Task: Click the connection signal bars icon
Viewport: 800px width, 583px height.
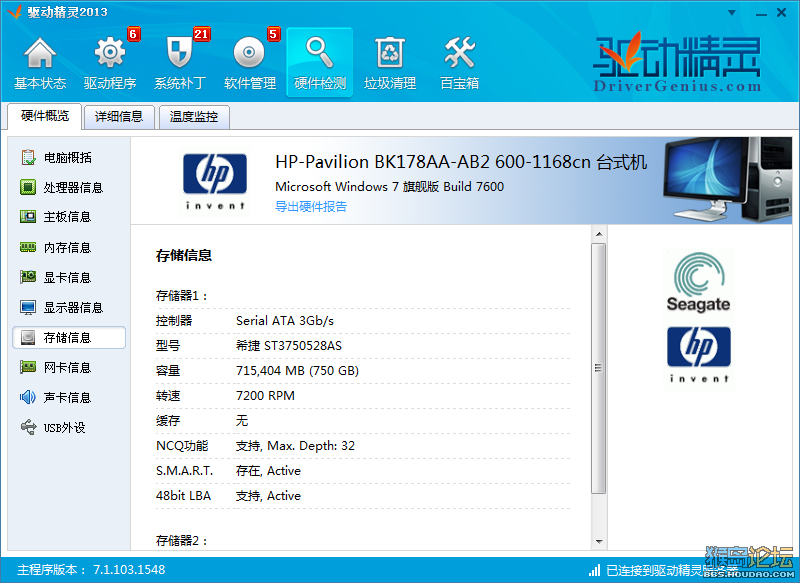Action: [x=594, y=570]
